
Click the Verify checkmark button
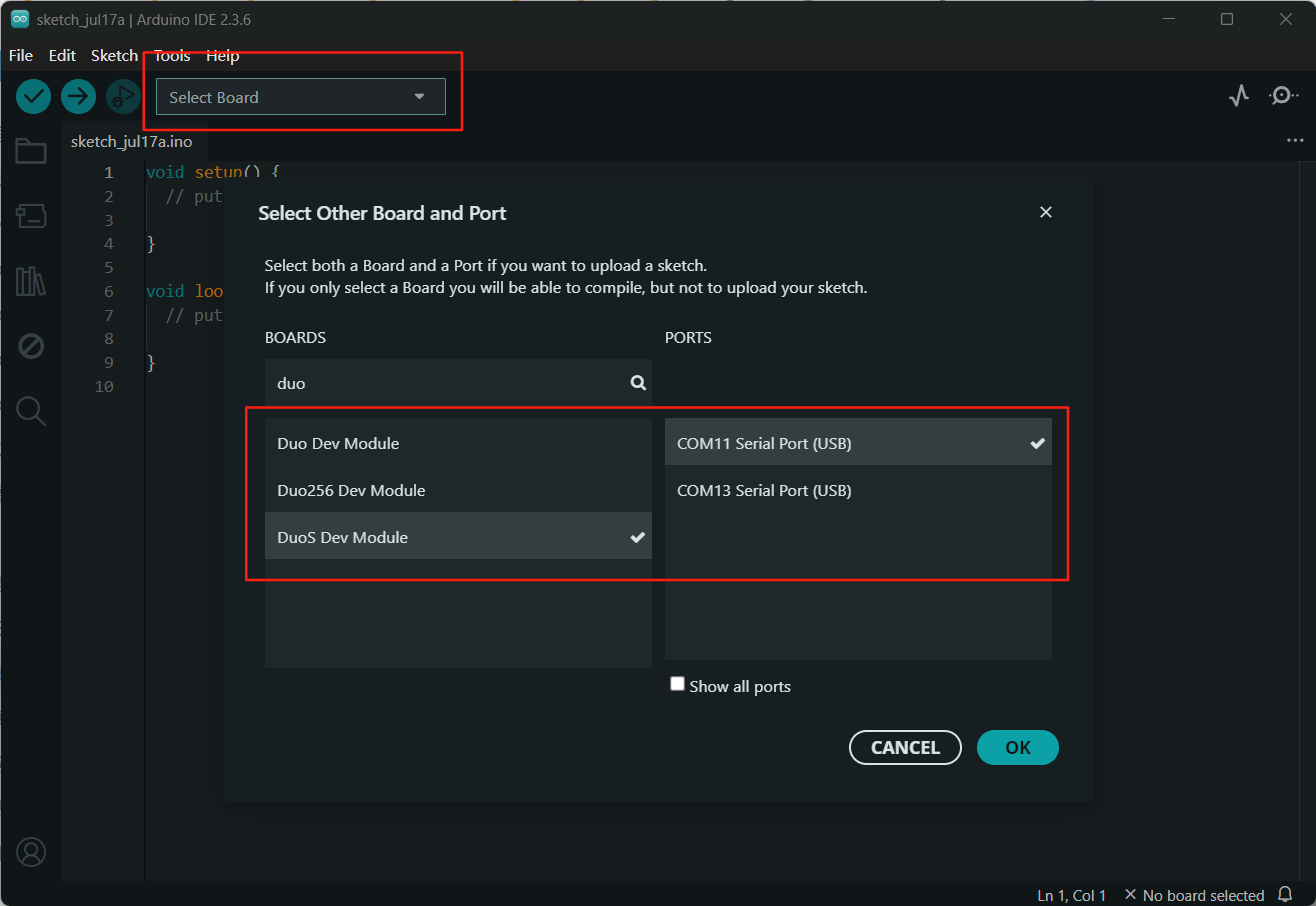pos(33,96)
